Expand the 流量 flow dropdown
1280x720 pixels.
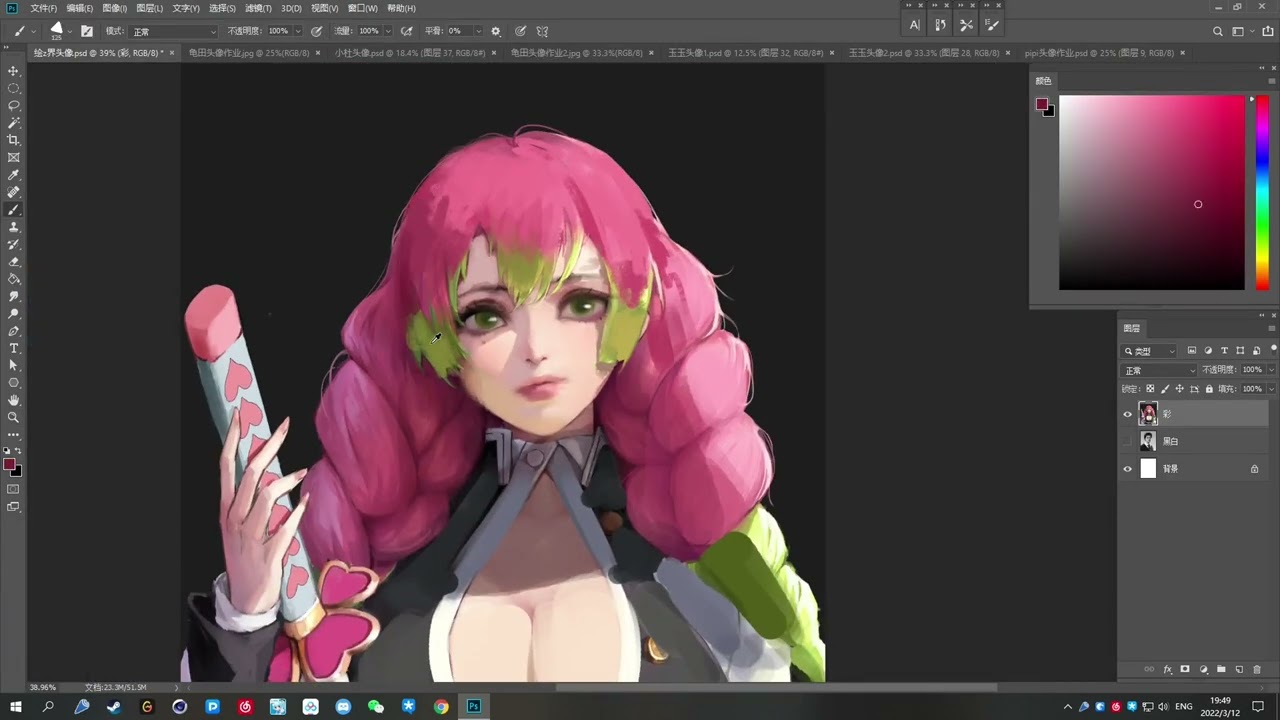click(388, 31)
